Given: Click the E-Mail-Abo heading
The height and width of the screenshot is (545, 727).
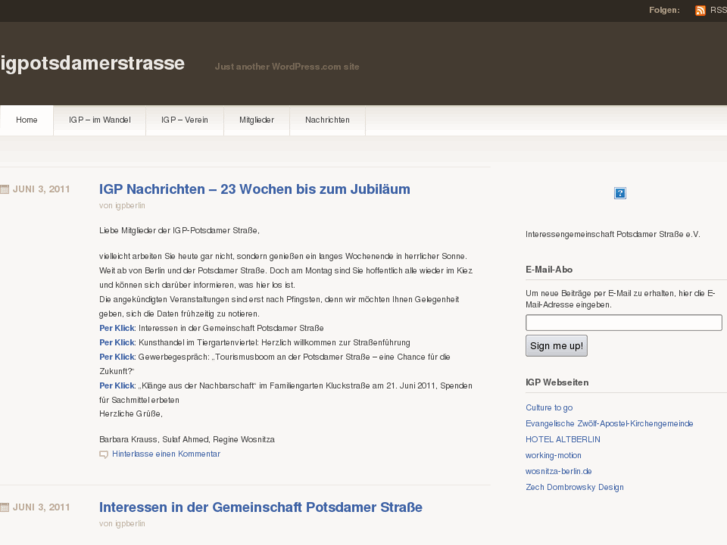Looking at the screenshot, I should pos(549,269).
